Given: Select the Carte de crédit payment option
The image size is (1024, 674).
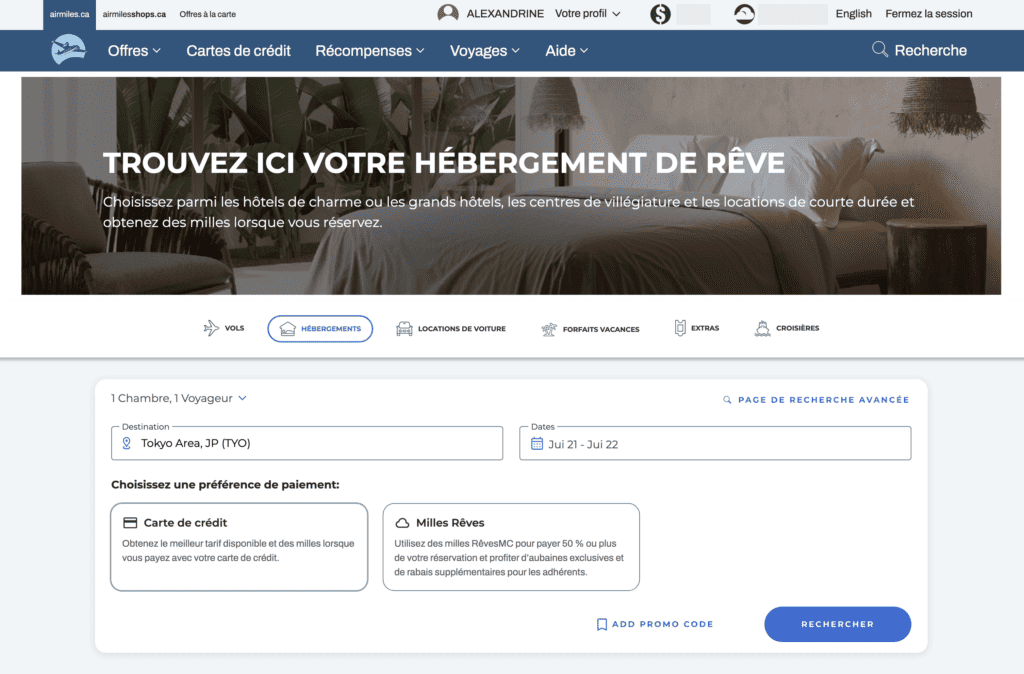Looking at the screenshot, I should (x=238, y=546).
